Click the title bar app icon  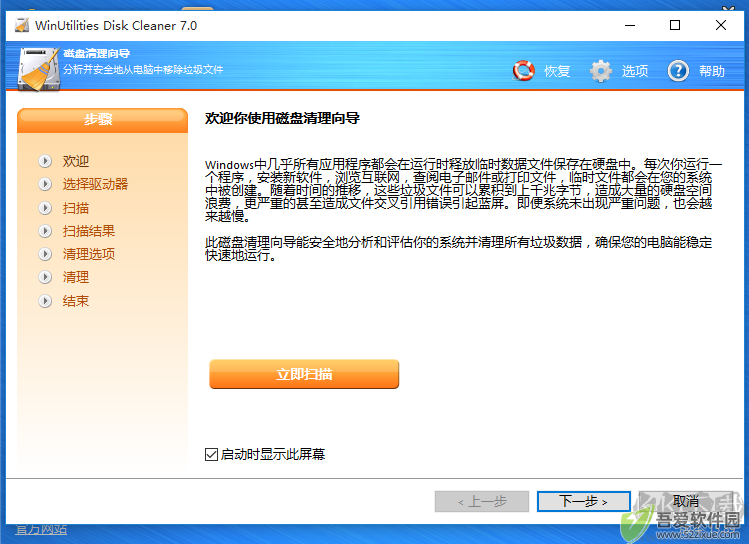coord(22,25)
